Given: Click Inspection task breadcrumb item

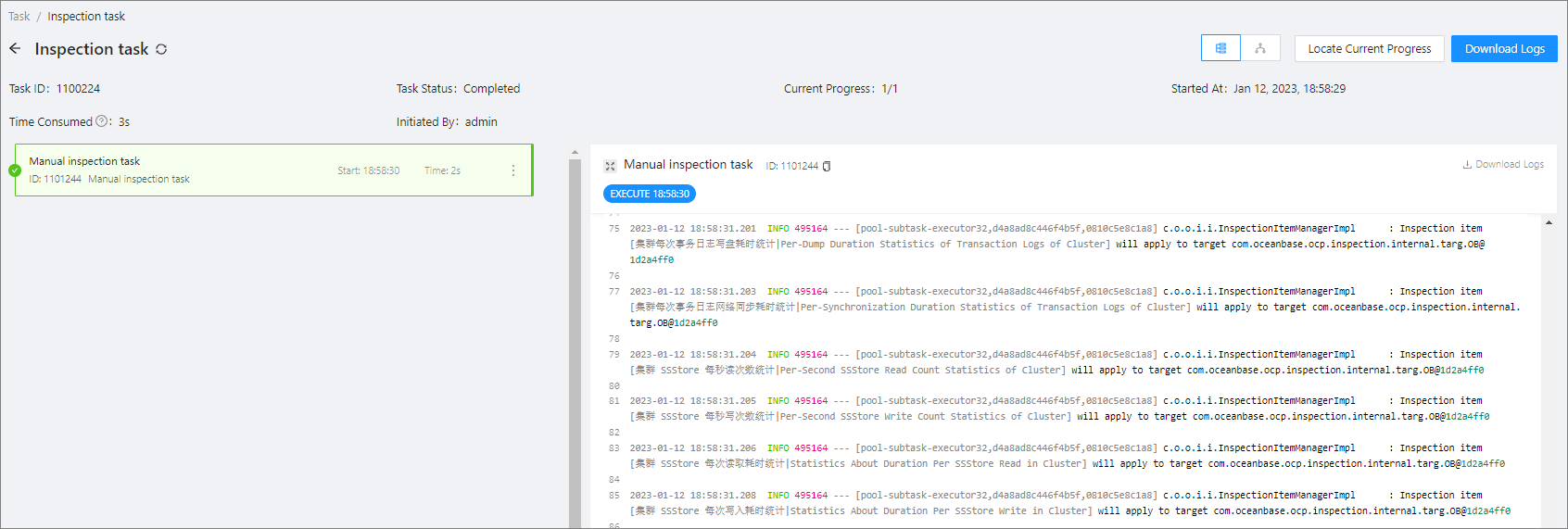Looking at the screenshot, I should tap(86, 17).
